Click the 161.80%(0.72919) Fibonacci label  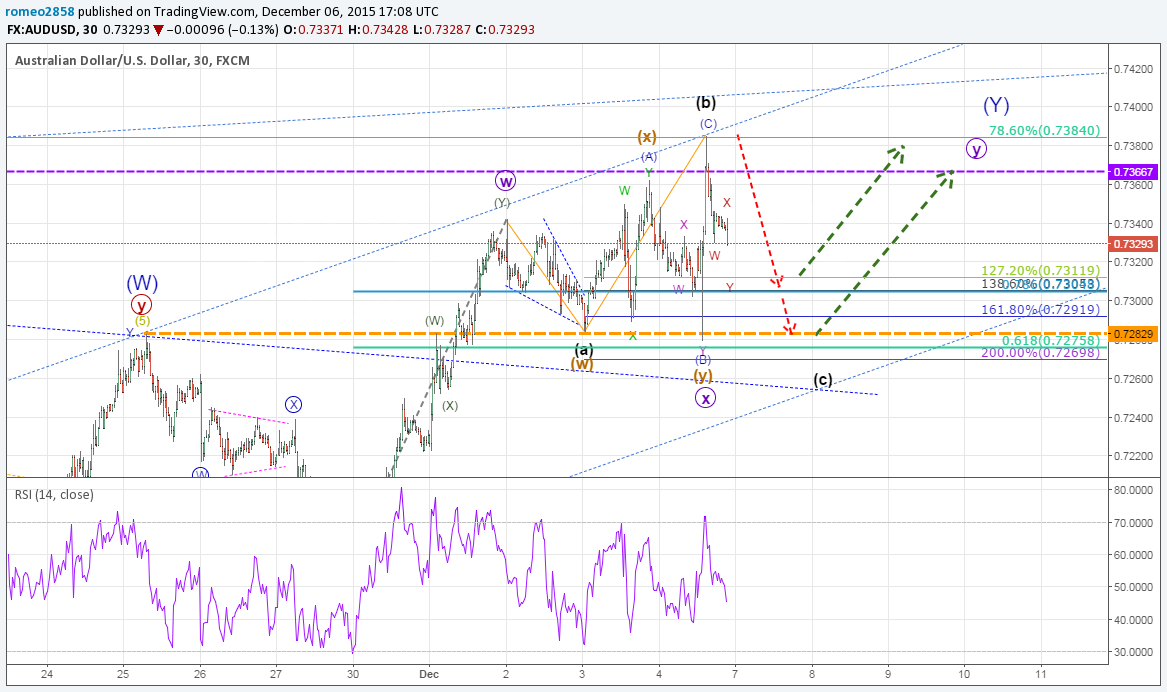tap(1040, 309)
